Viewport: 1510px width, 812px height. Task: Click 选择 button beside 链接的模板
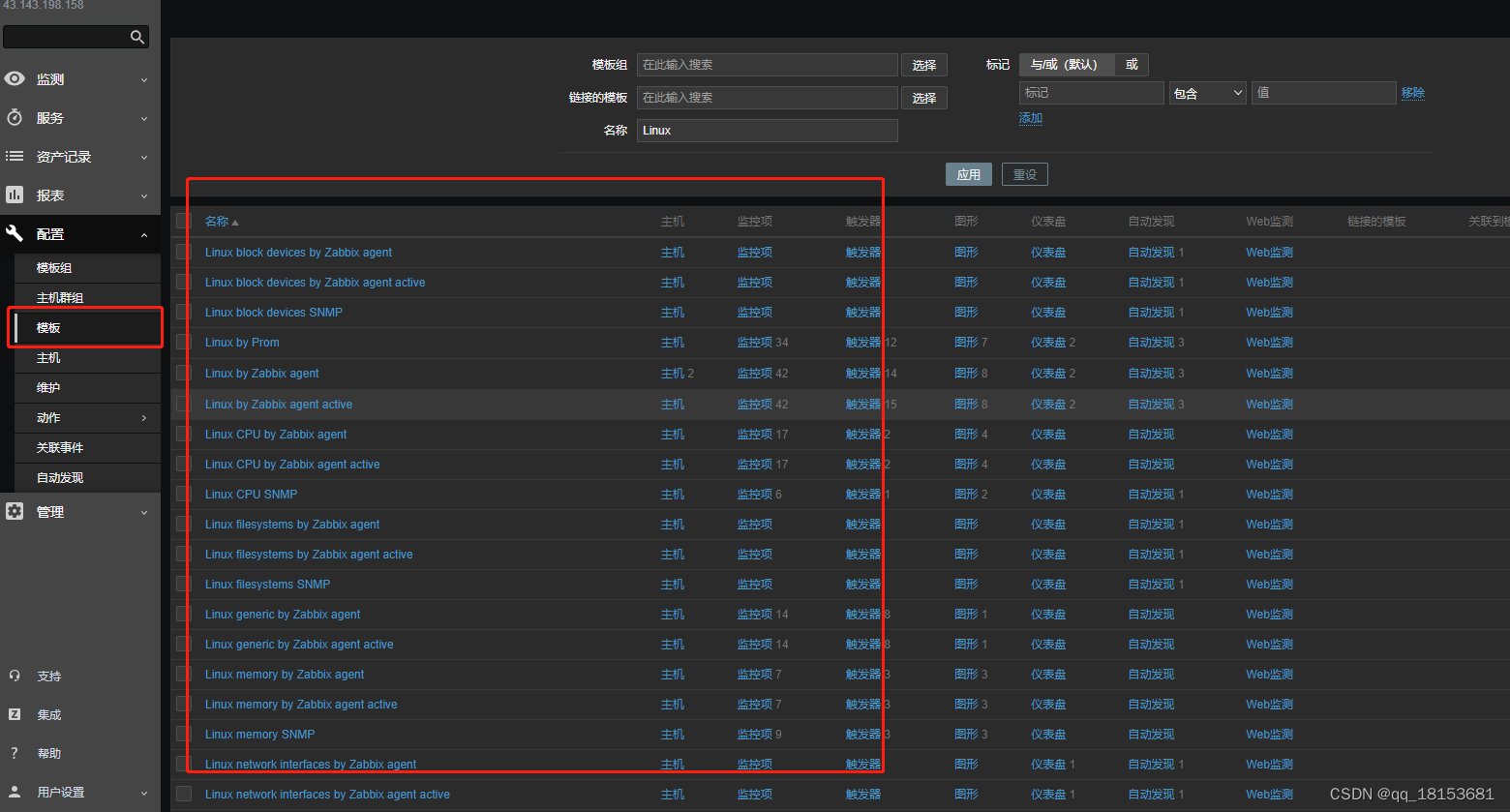click(x=924, y=98)
